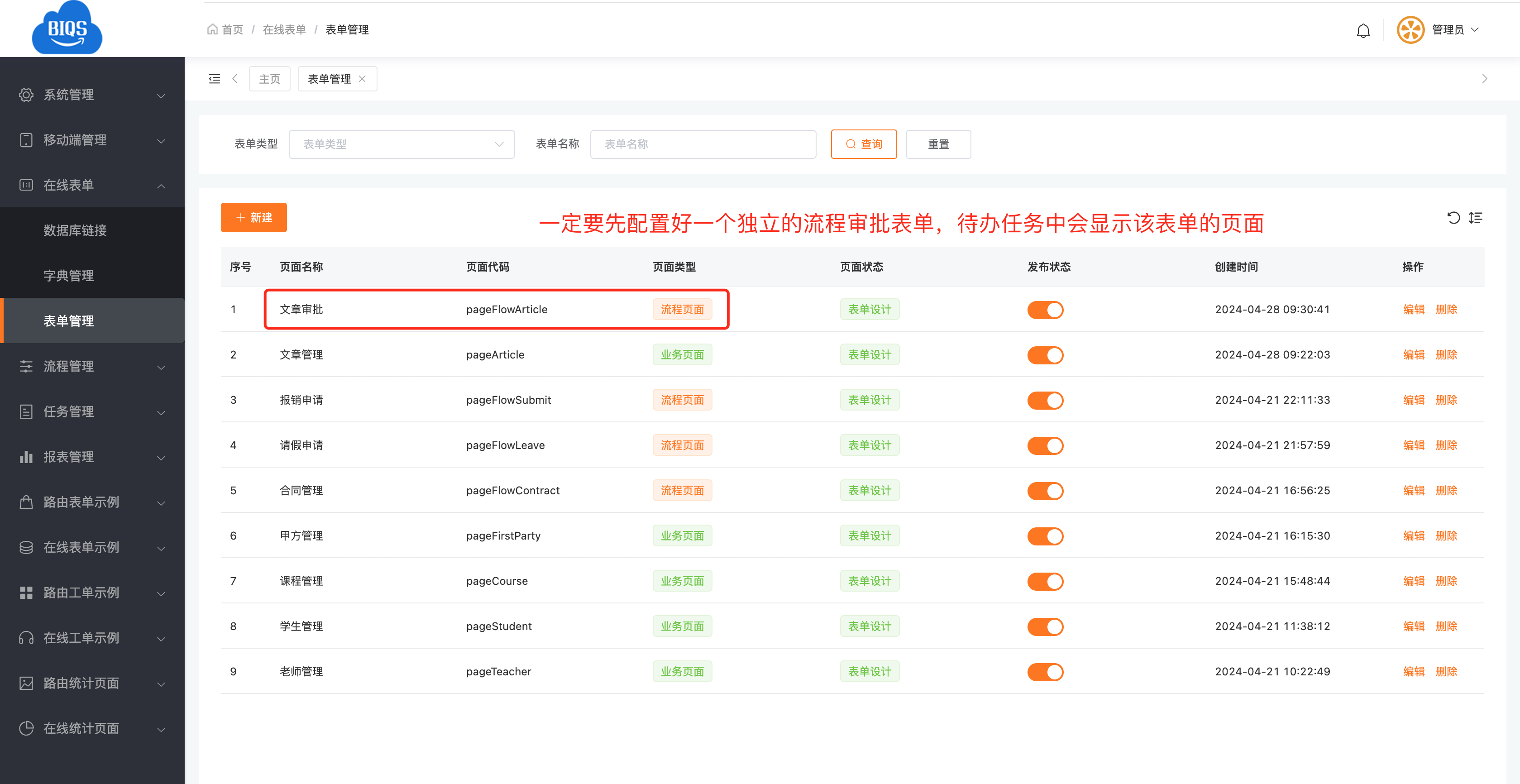Click the 业务页面 tag for 课程管理
The height and width of the screenshot is (784, 1520).
[682, 582]
